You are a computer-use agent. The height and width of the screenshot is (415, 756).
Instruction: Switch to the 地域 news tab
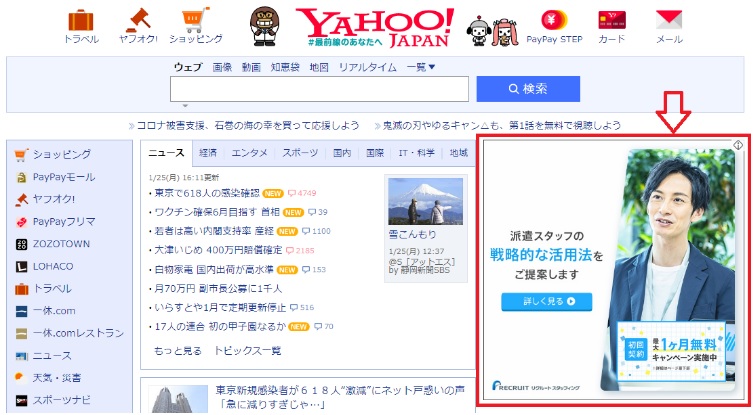(x=459, y=153)
